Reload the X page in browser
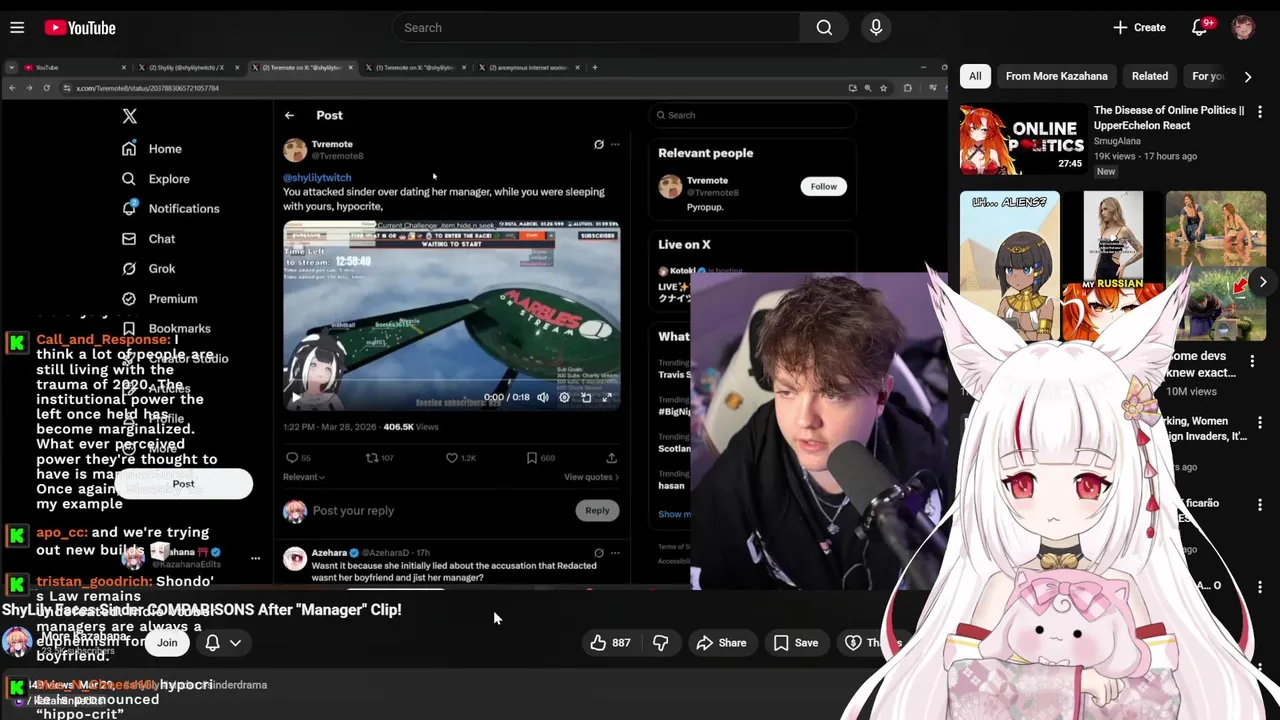This screenshot has width=1280, height=720. [46, 88]
